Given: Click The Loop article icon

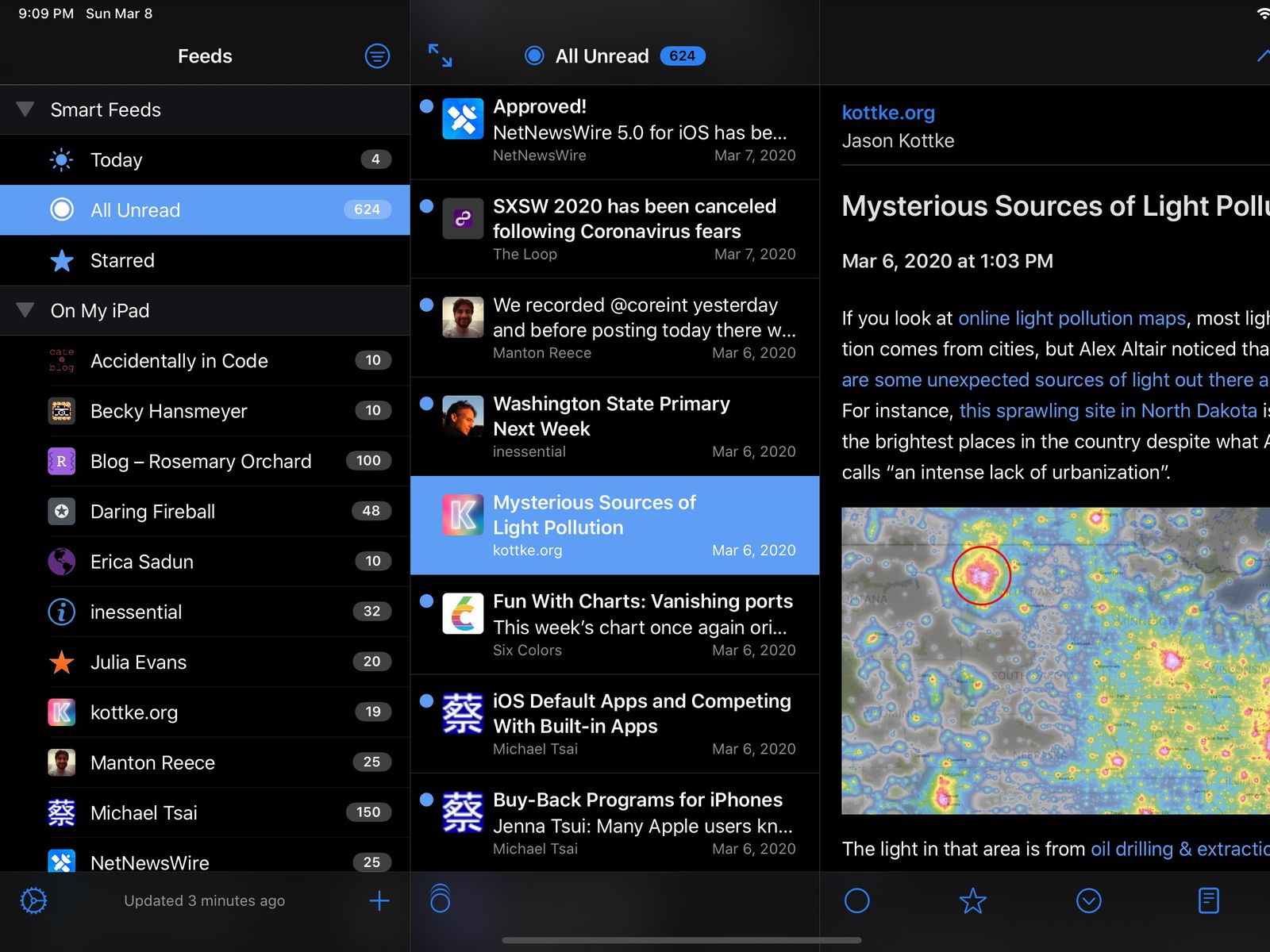Looking at the screenshot, I should point(463,219).
